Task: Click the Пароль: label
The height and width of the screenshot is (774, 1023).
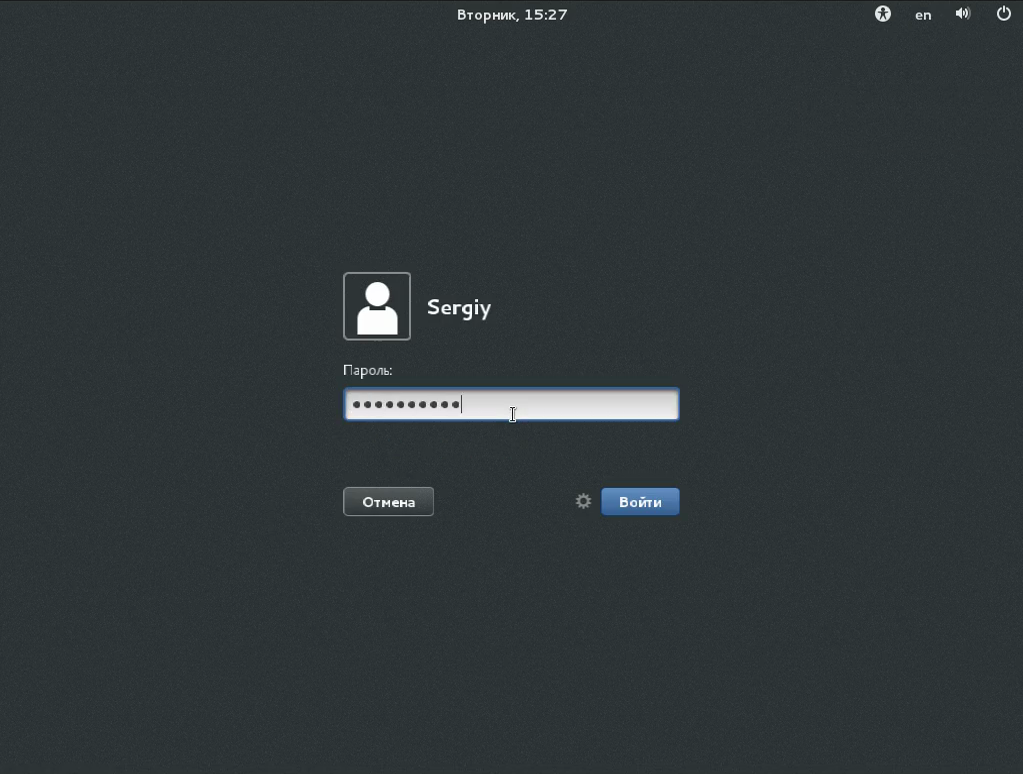Action: tap(367, 370)
